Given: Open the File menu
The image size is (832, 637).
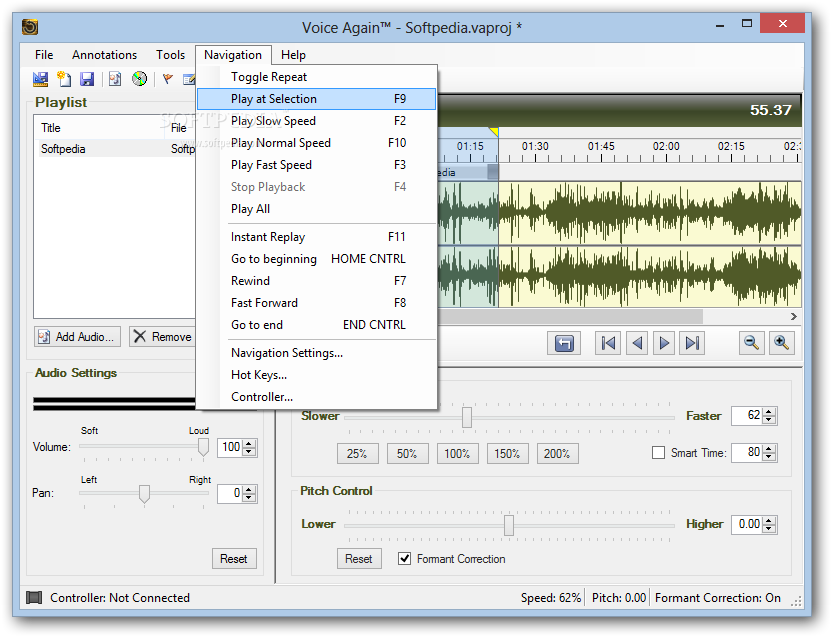Looking at the screenshot, I should 44,55.
